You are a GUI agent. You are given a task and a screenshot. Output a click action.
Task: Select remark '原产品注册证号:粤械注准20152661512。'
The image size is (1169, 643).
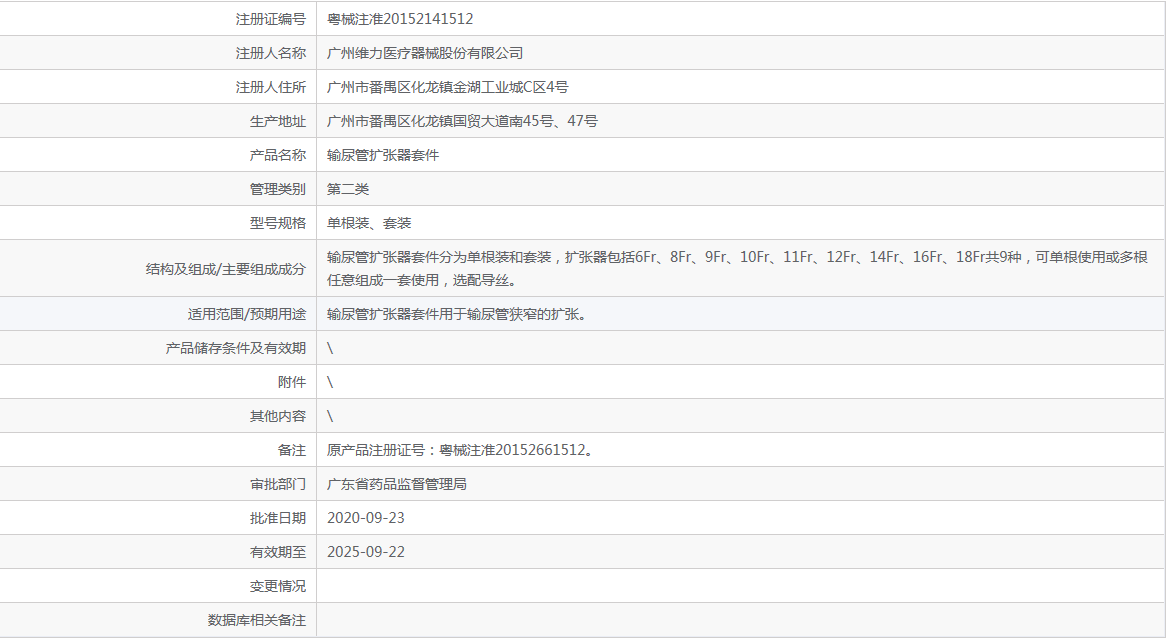point(461,451)
